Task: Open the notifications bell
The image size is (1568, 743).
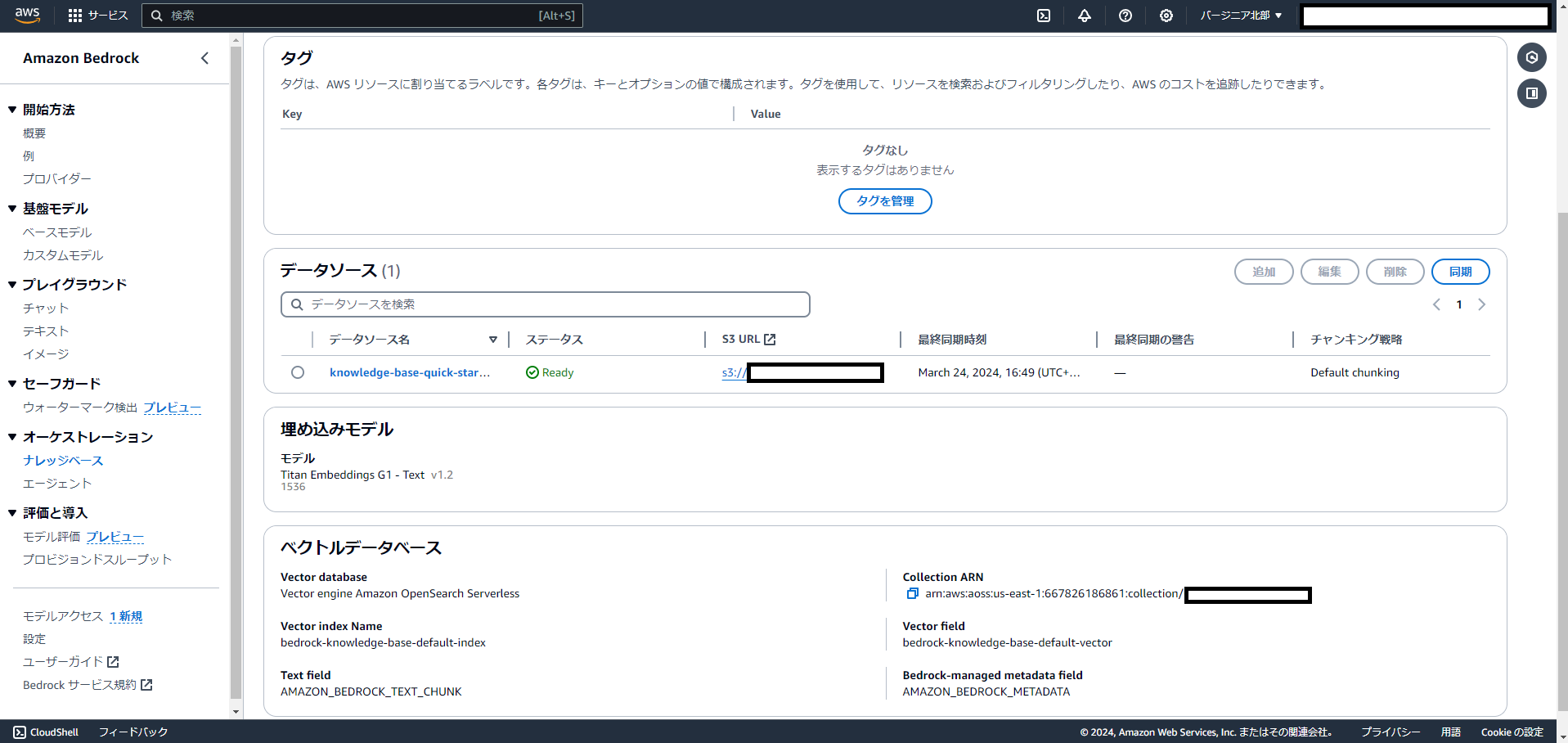Action: (x=1085, y=16)
